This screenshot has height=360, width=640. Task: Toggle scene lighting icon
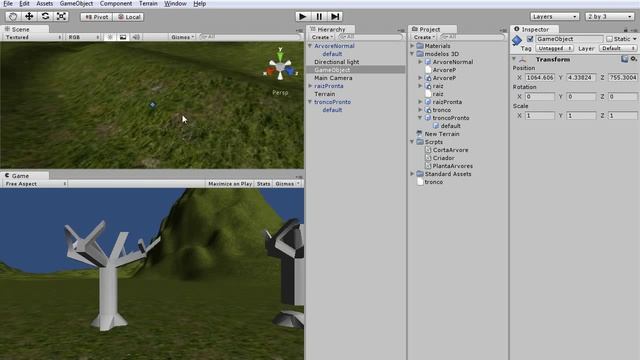(110, 37)
